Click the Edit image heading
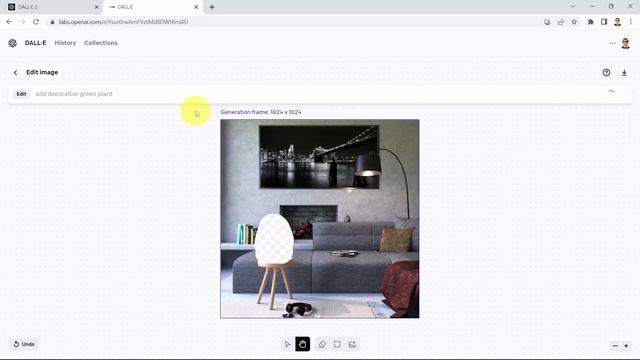 point(42,72)
